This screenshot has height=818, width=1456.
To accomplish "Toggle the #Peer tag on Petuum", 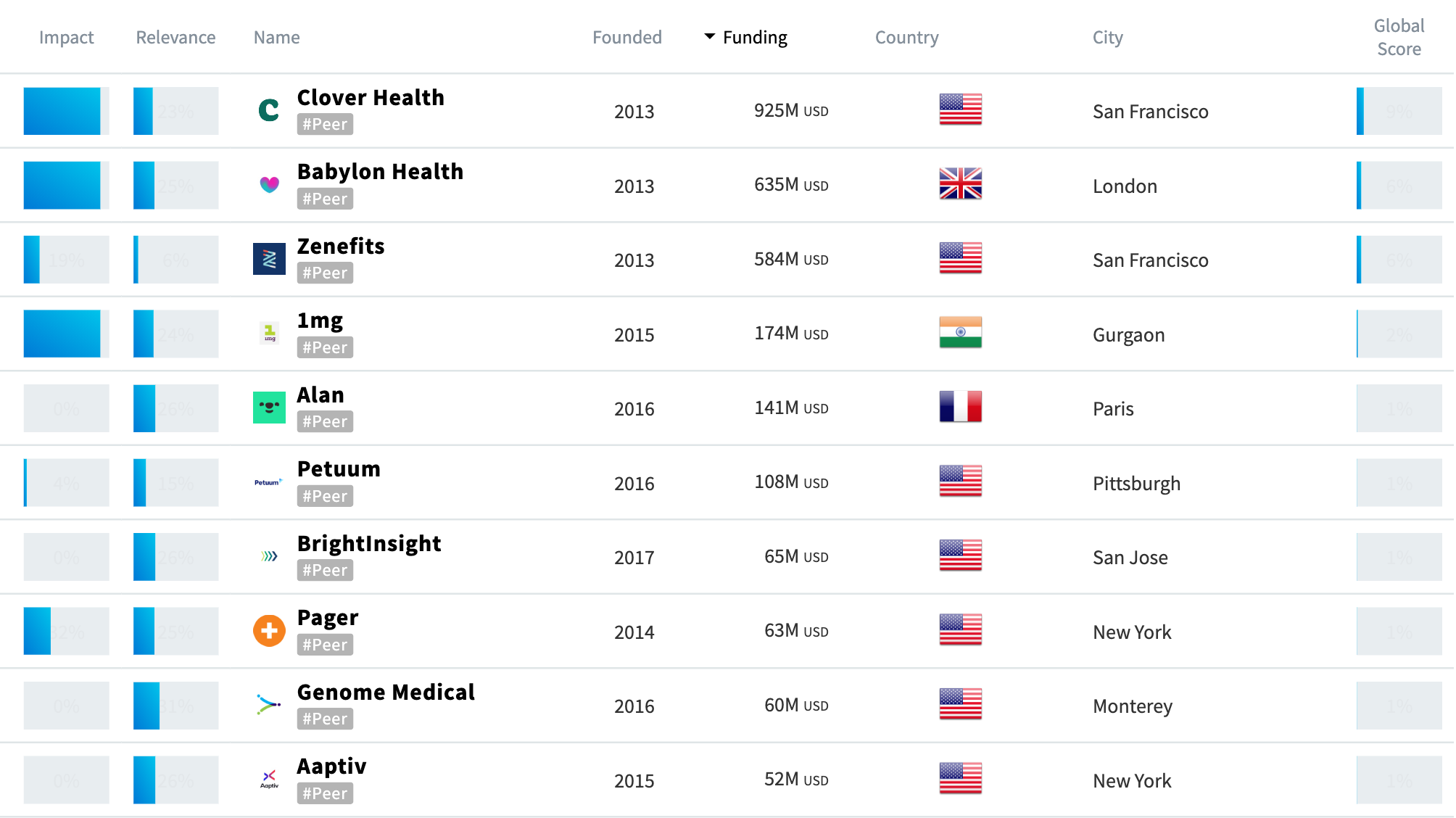I will (x=324, y=496).
